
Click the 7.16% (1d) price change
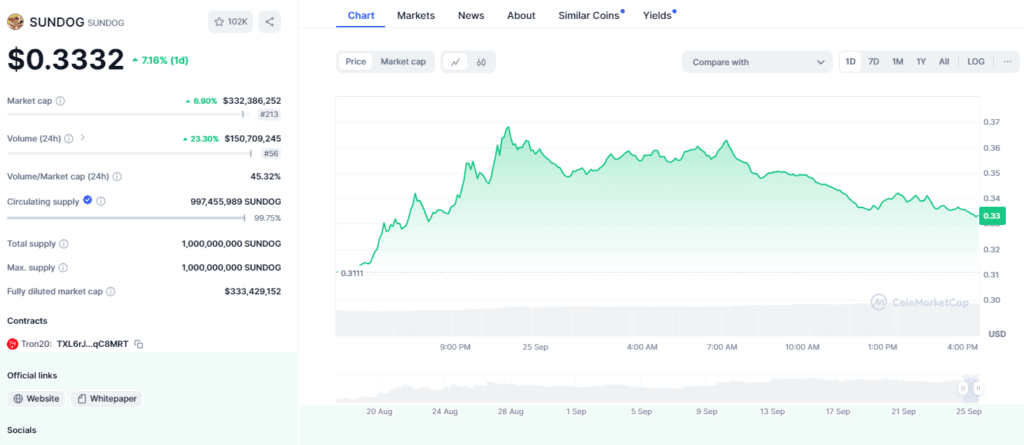pyautogui.click(x=160, y=59)
